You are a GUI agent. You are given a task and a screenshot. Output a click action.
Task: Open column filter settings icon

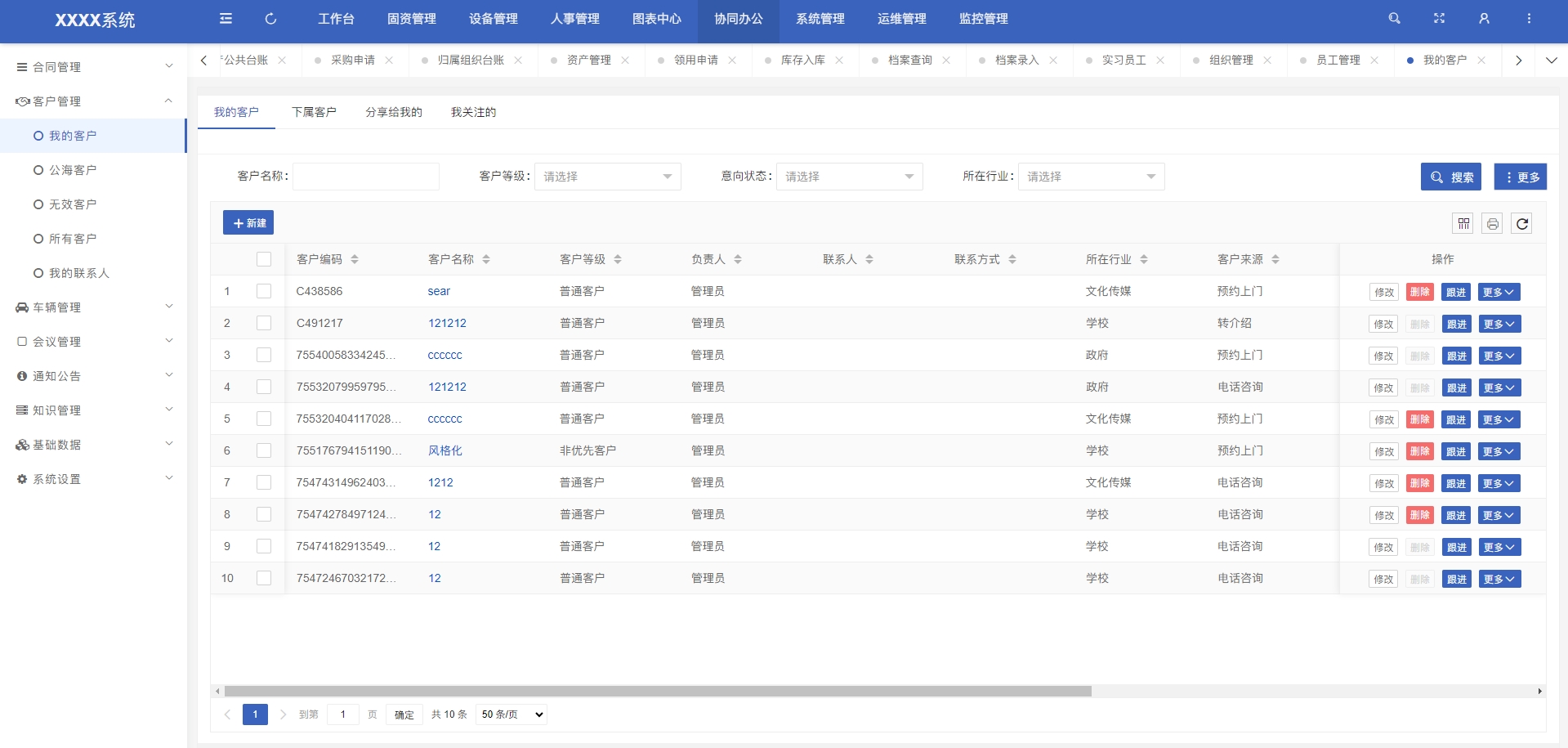[x=1463, y=223]
